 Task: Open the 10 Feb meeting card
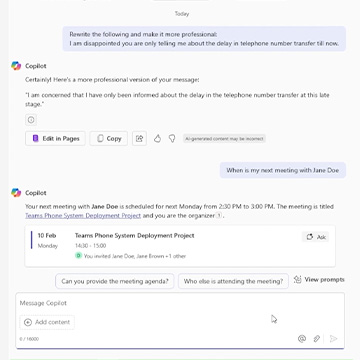click(180, 246)
